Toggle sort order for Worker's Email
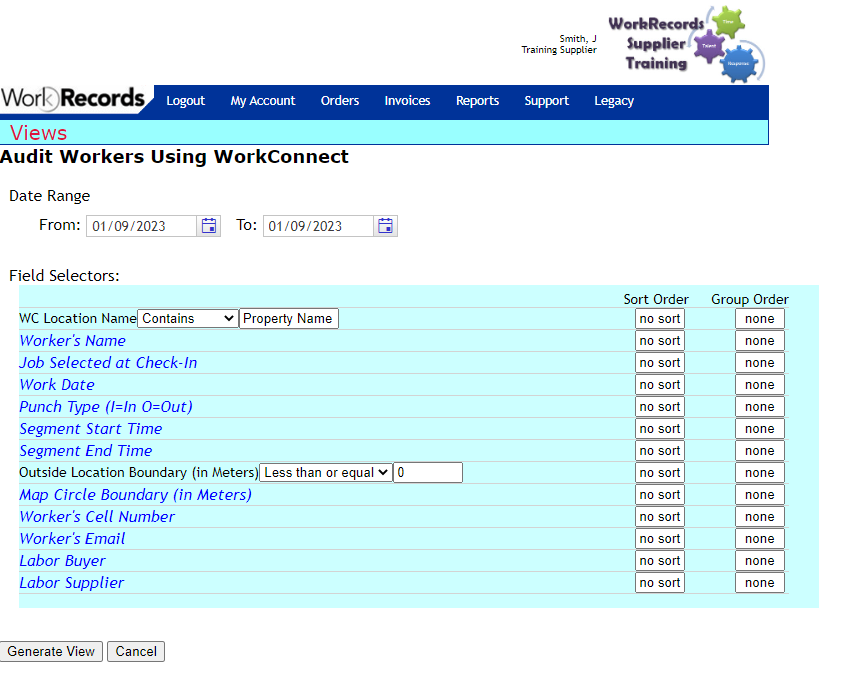The image size is (848, 677). 660,539
